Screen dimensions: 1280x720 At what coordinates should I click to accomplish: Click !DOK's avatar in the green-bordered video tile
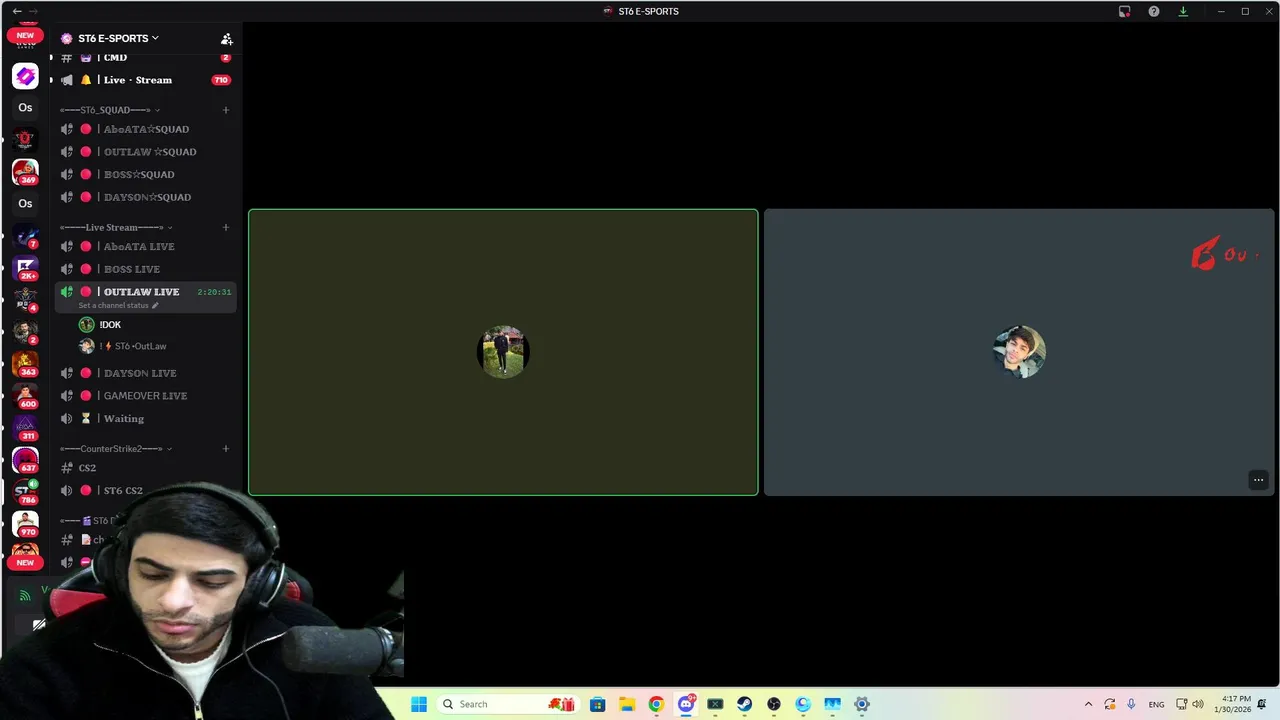[503, 352]
